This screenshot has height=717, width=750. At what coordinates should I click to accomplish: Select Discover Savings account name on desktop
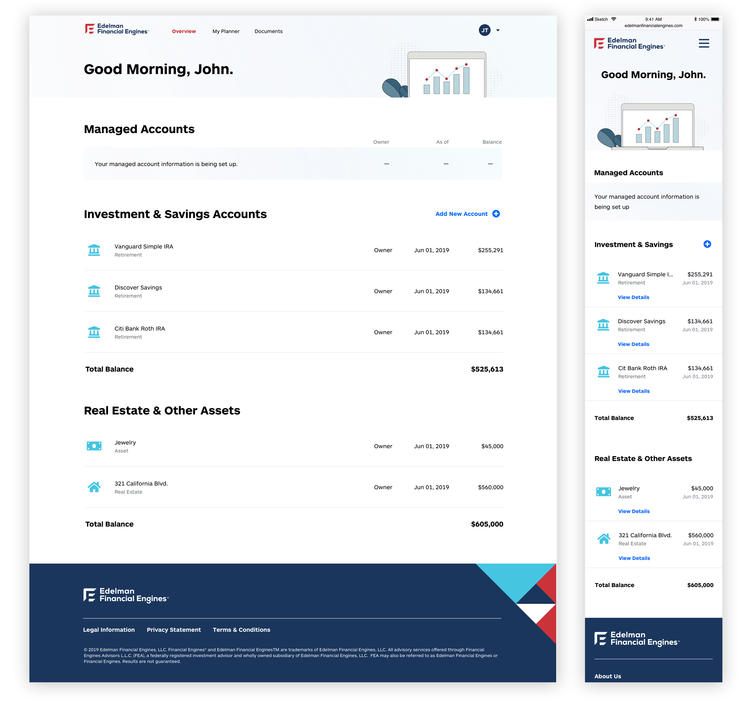(138, 287)
